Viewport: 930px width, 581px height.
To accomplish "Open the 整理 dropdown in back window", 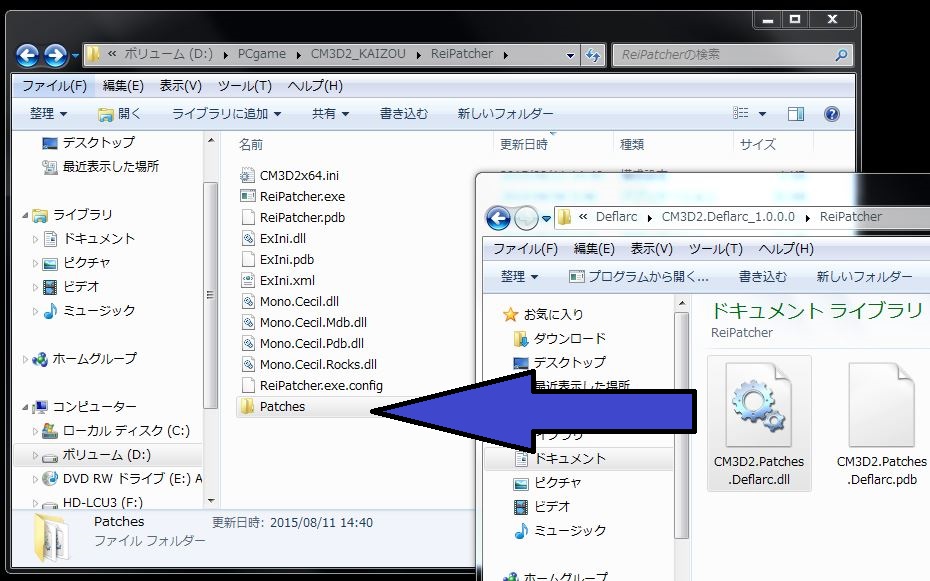I will [49, 114].
